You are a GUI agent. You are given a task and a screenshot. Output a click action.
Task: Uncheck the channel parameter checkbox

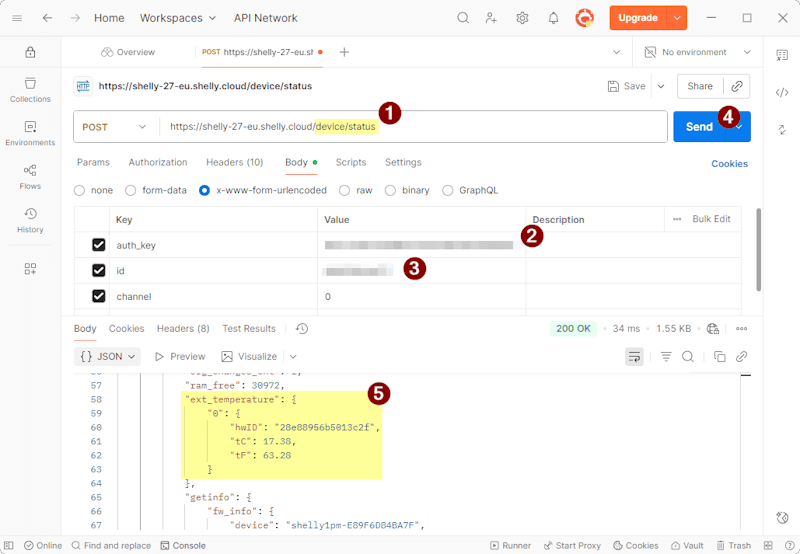[x=98, y=296]
